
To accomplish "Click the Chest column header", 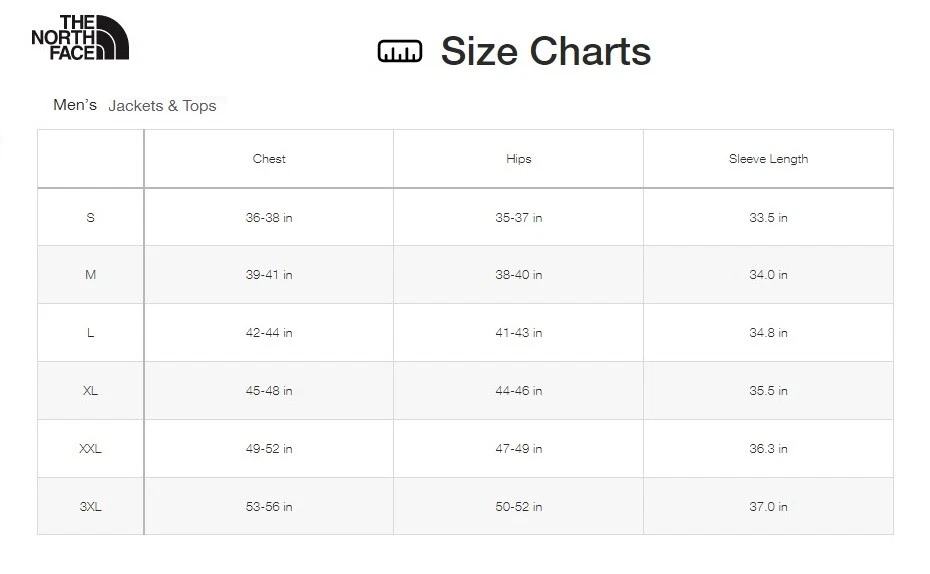I will click(269, 159).
